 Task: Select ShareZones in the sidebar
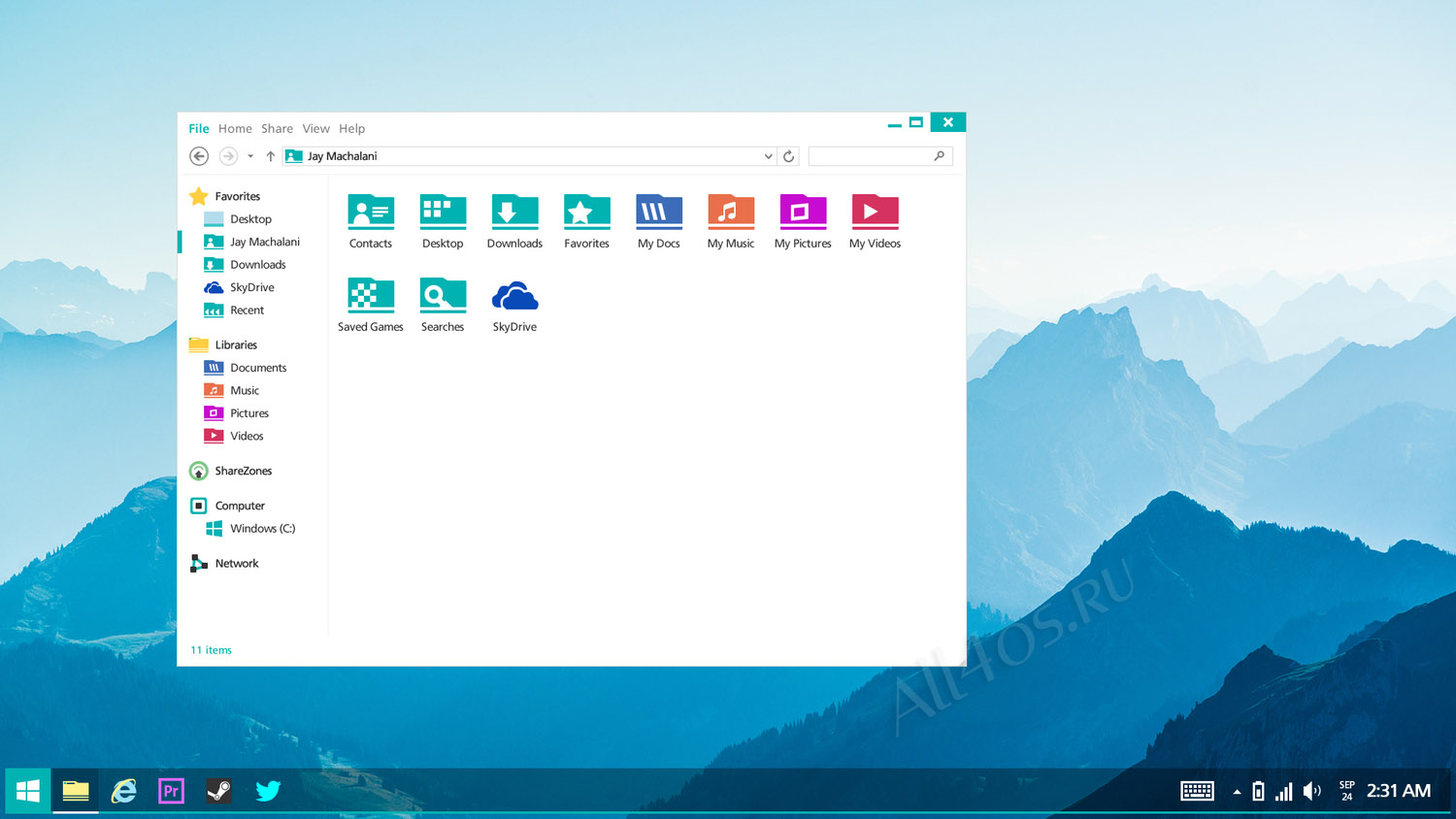click(x=243, y=471)
